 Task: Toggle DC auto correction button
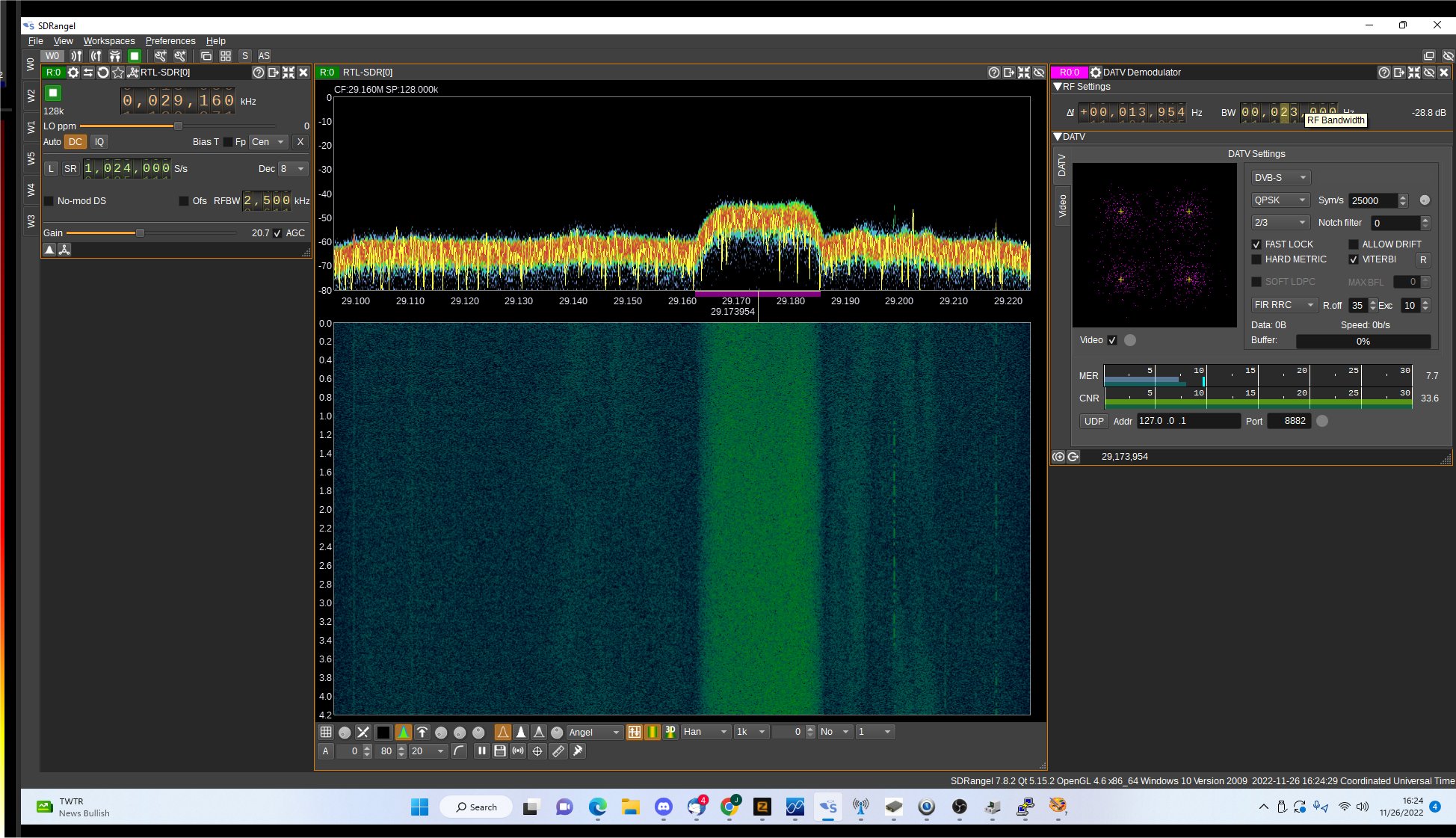[x=75, y=142]
